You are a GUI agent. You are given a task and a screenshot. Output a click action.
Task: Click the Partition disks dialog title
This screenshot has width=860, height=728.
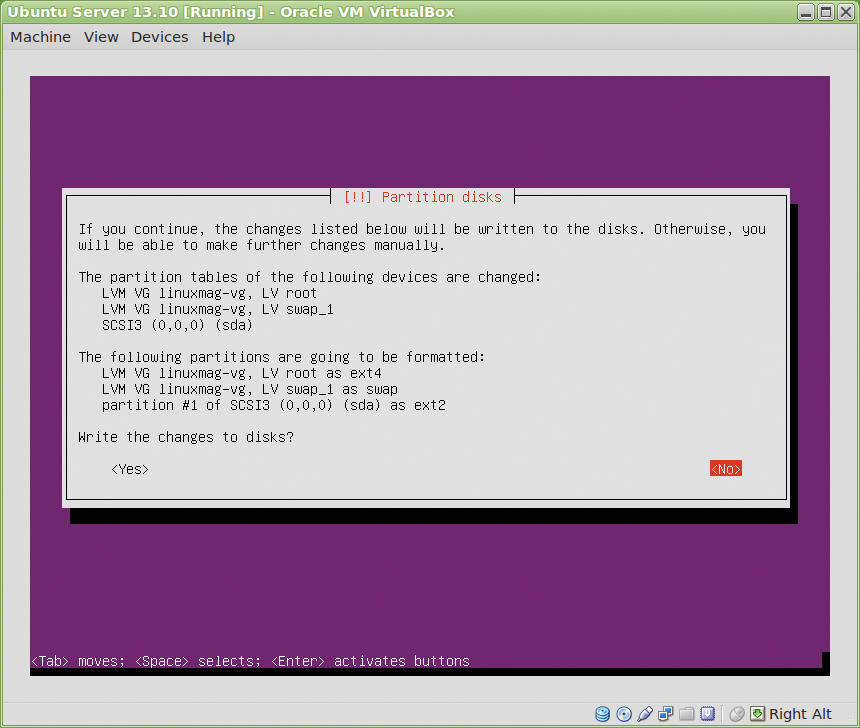point(422,197)
